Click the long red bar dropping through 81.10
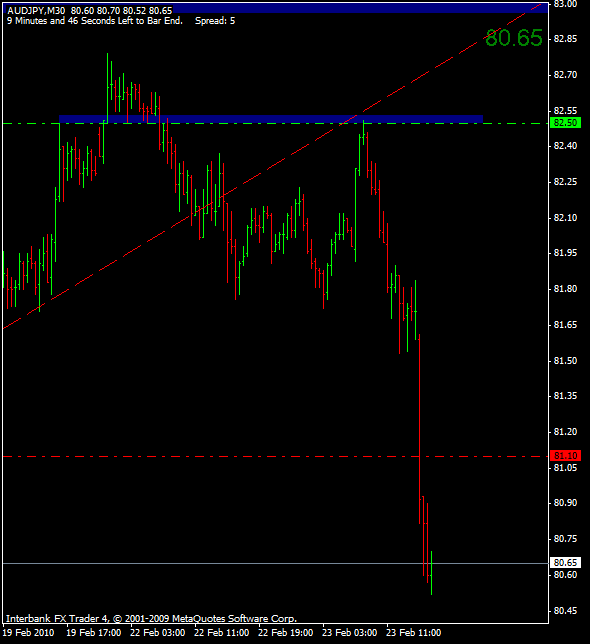The width and height of the screenshot is (590, 644). 419,429
